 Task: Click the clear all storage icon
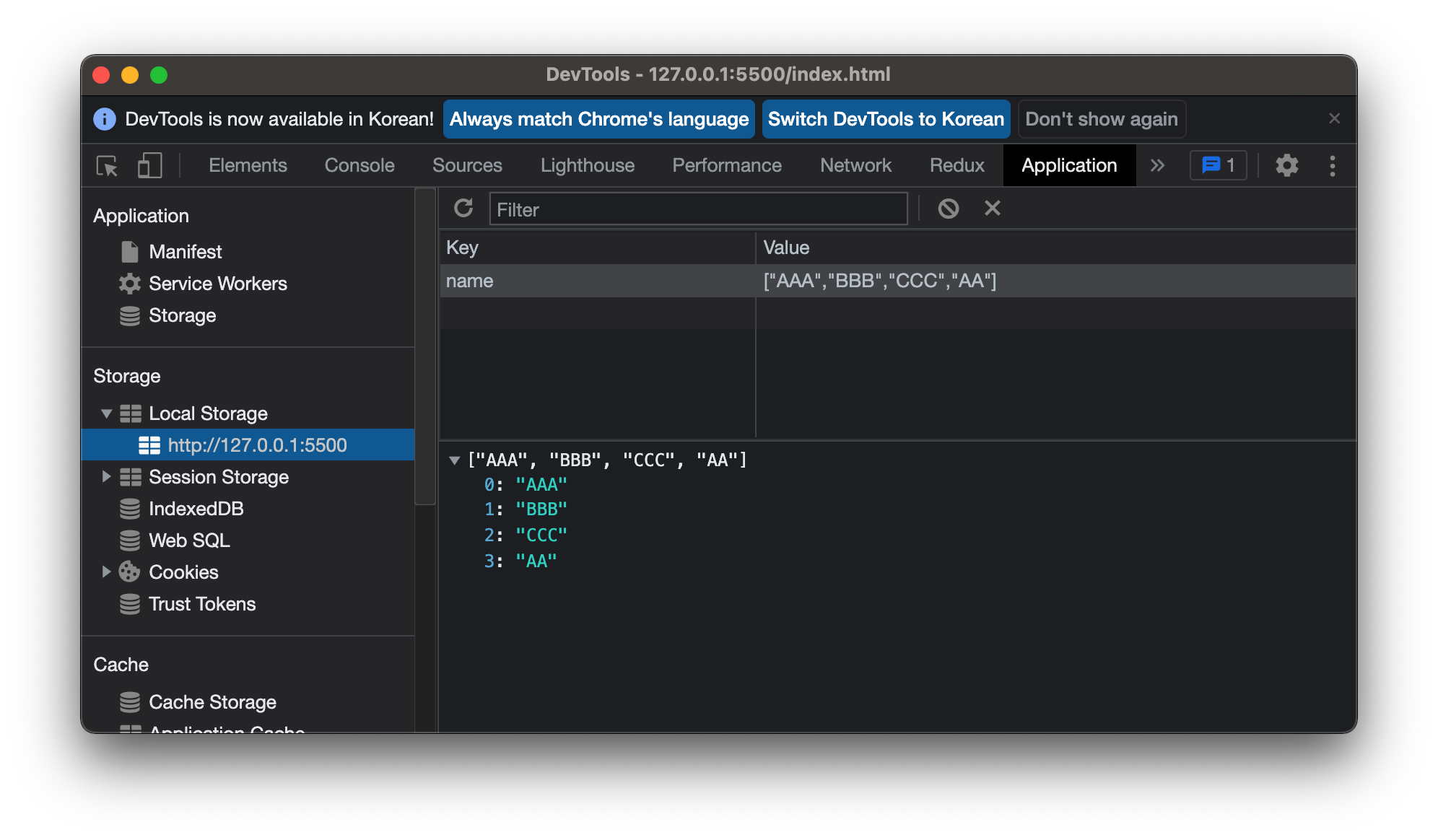pos(948,209)
